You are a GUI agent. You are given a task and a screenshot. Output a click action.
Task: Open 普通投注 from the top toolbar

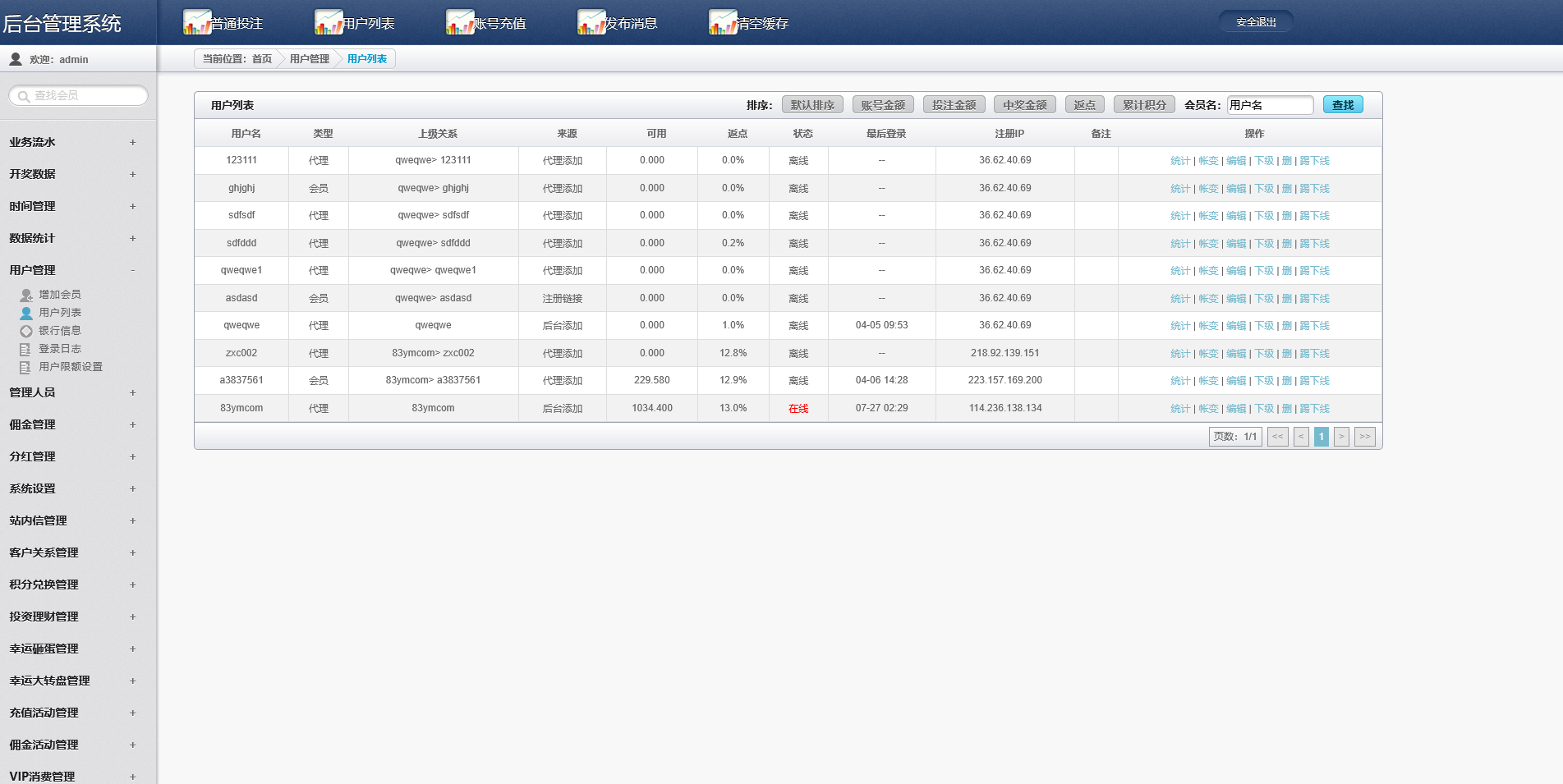(237, 24)
